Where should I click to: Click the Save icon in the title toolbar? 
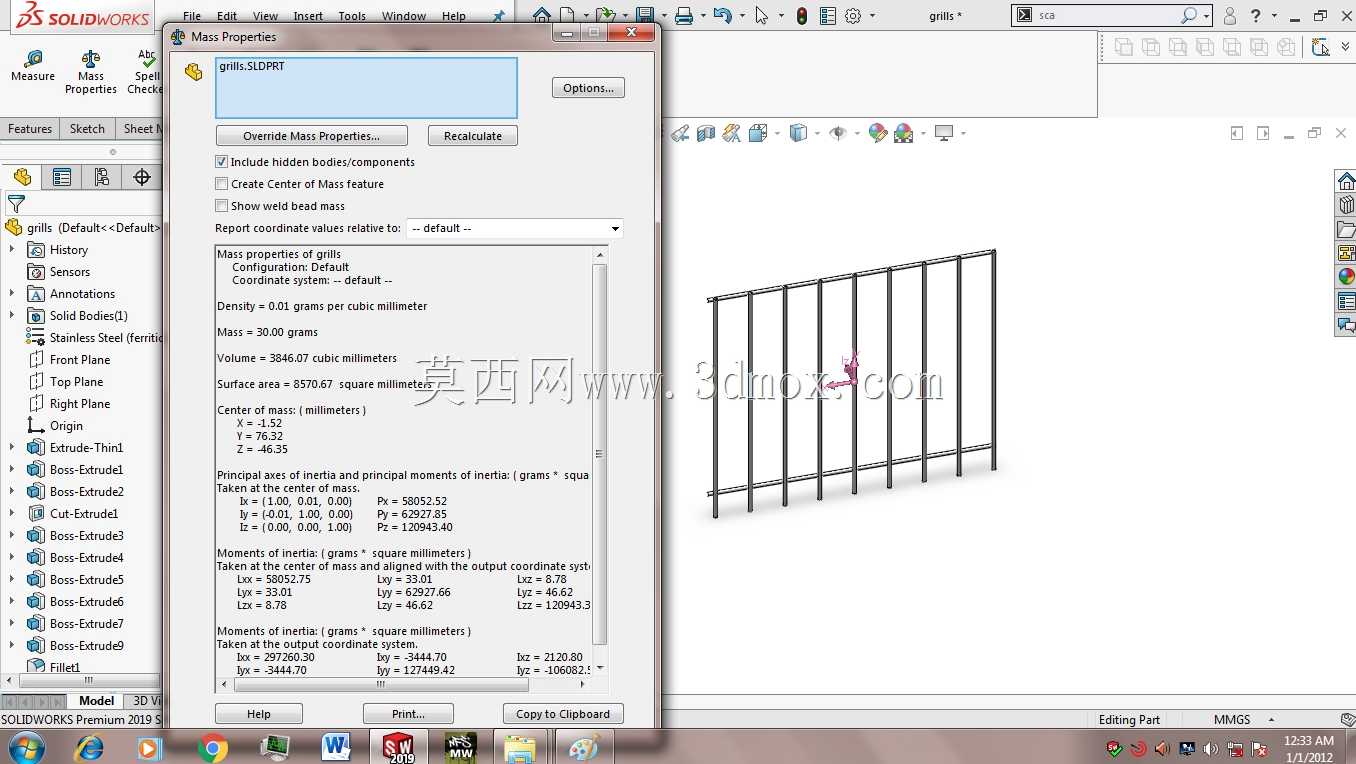[644, 16]
